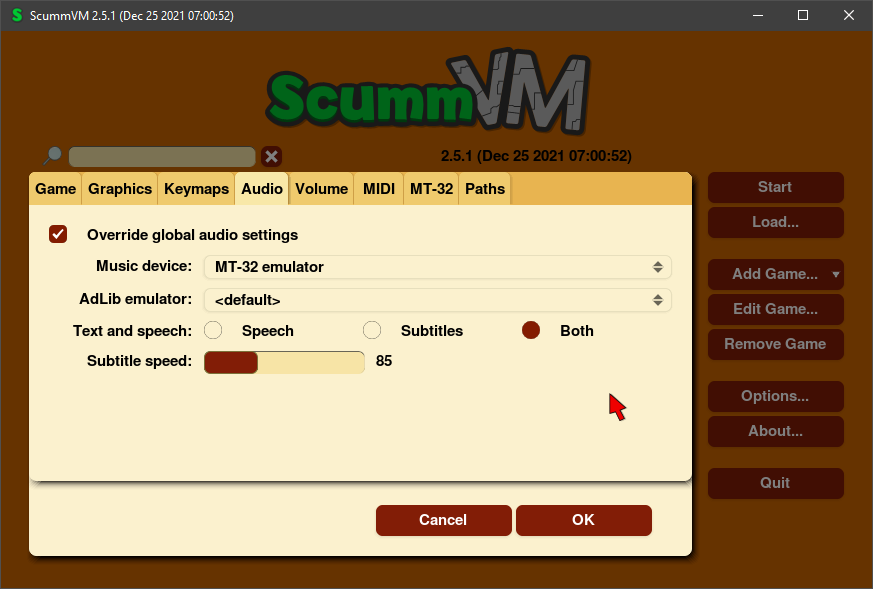Click the ScummVM logo

[x=428, y=93]
